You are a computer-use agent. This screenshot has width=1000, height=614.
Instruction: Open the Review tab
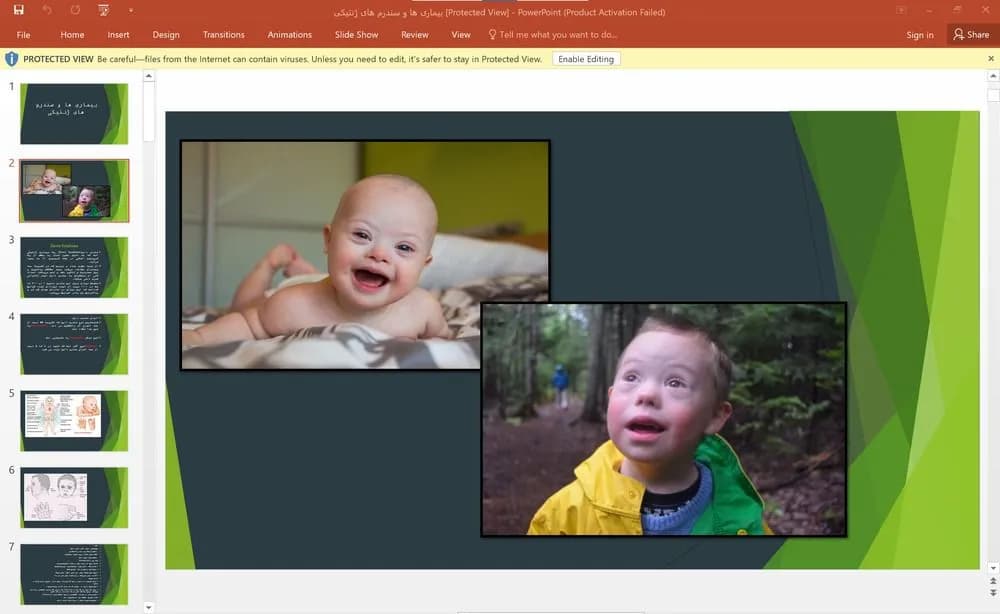point(415,35)
